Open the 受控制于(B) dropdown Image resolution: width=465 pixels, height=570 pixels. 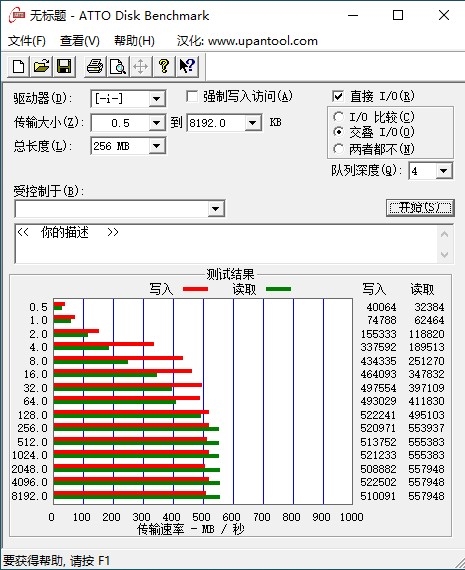point(216,209)
